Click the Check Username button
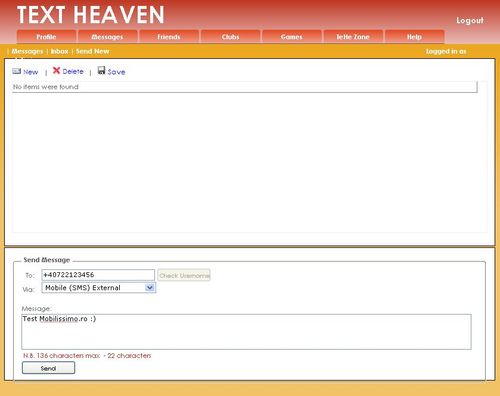This screenshot has height=396, width=500. [184, 275]
